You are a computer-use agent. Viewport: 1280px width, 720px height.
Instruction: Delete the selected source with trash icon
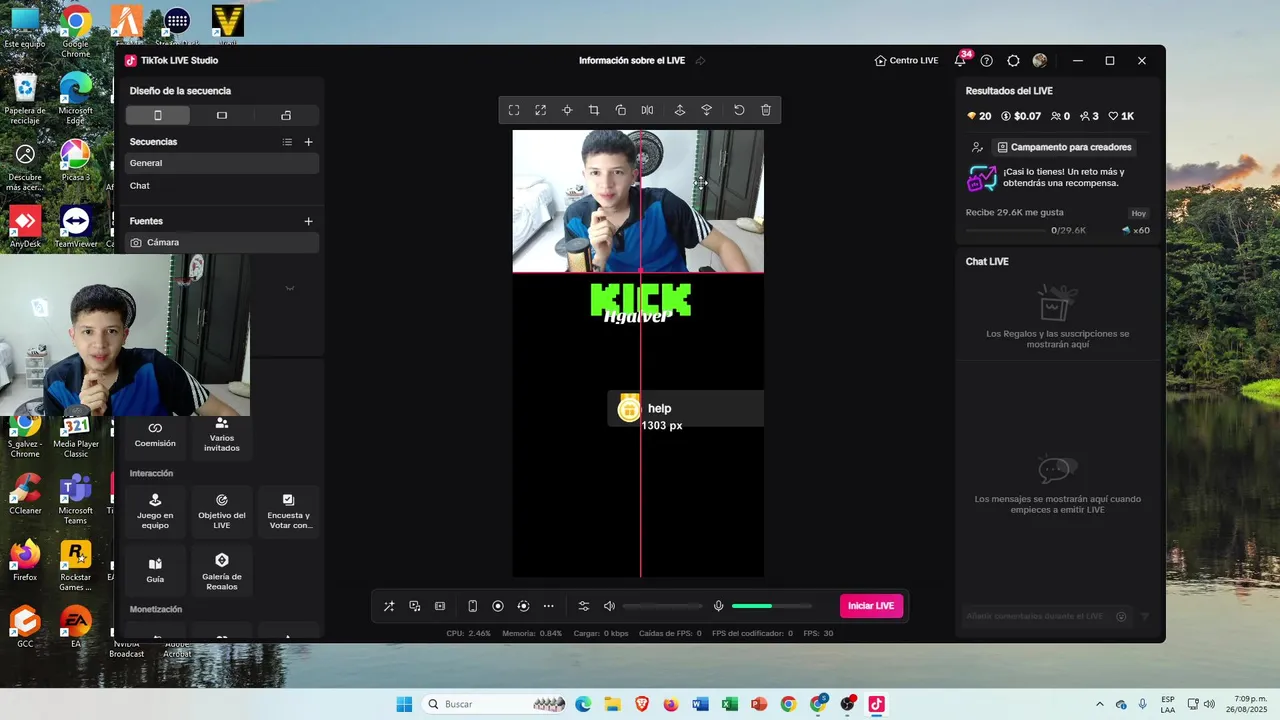point(766,110)
